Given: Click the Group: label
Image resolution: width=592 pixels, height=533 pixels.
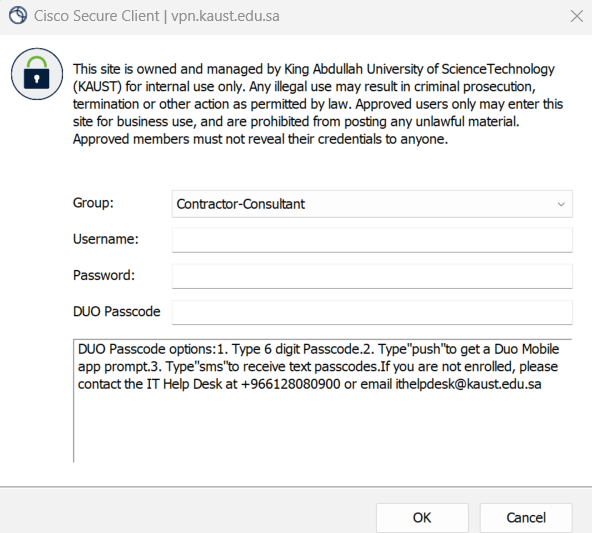Looking at the screenshot, I should coord(93,203).
